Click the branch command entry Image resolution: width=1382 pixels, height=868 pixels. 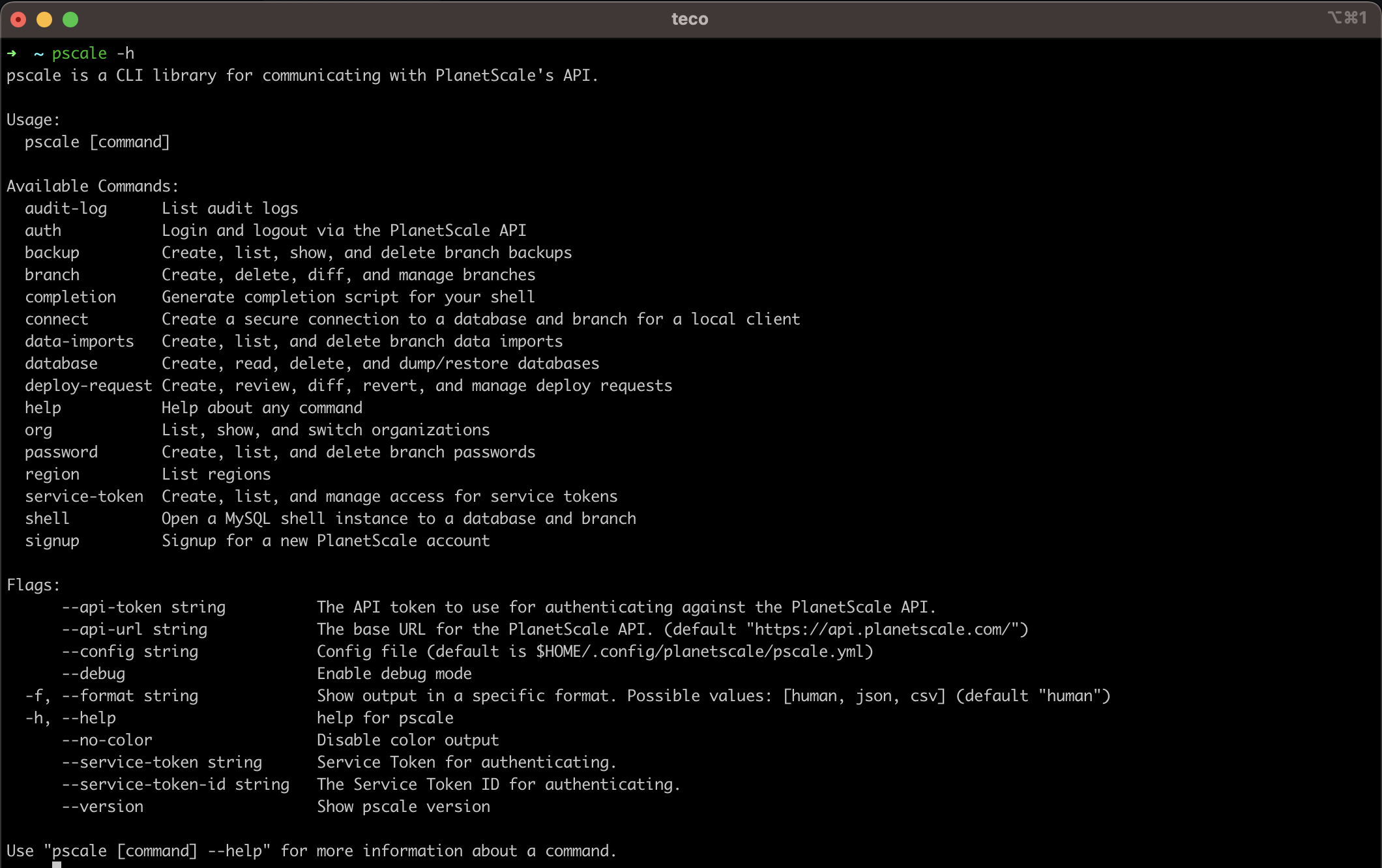coord(52,274)
